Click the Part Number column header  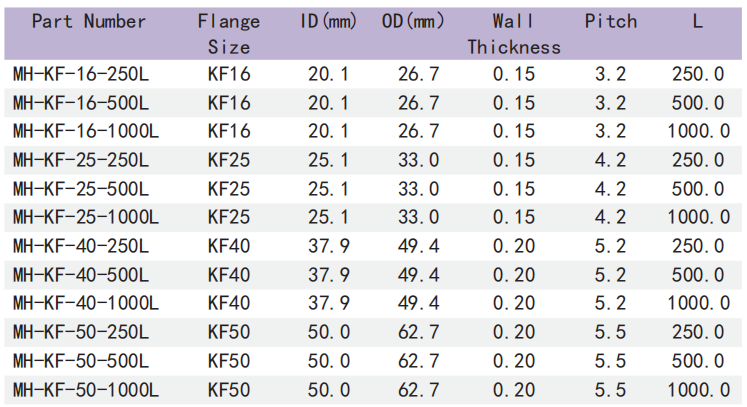89,21
